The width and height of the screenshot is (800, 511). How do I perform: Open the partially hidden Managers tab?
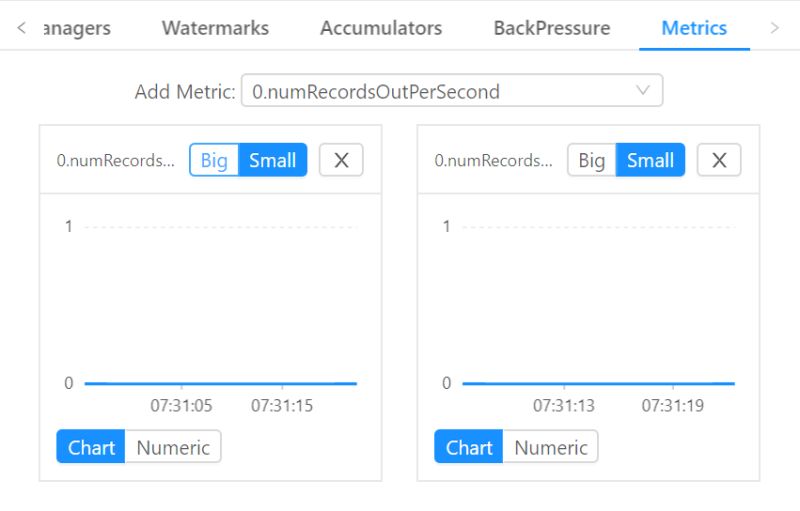pos(78,28)
